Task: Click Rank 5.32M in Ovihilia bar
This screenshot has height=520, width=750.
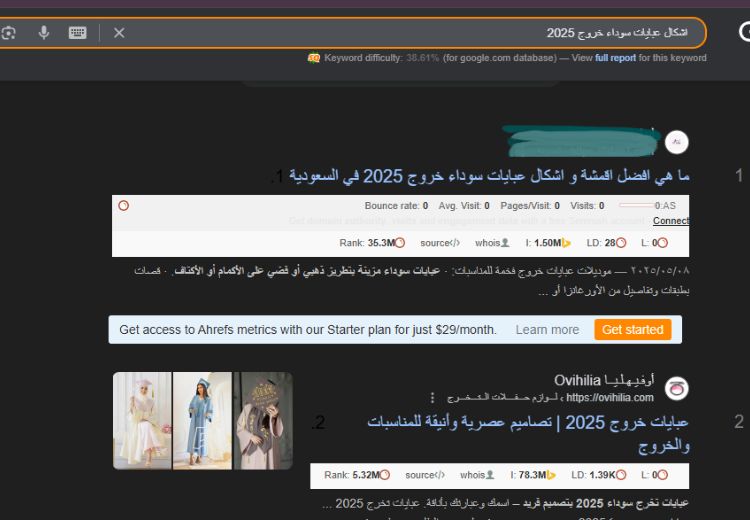Action: (x=352, y=475)
